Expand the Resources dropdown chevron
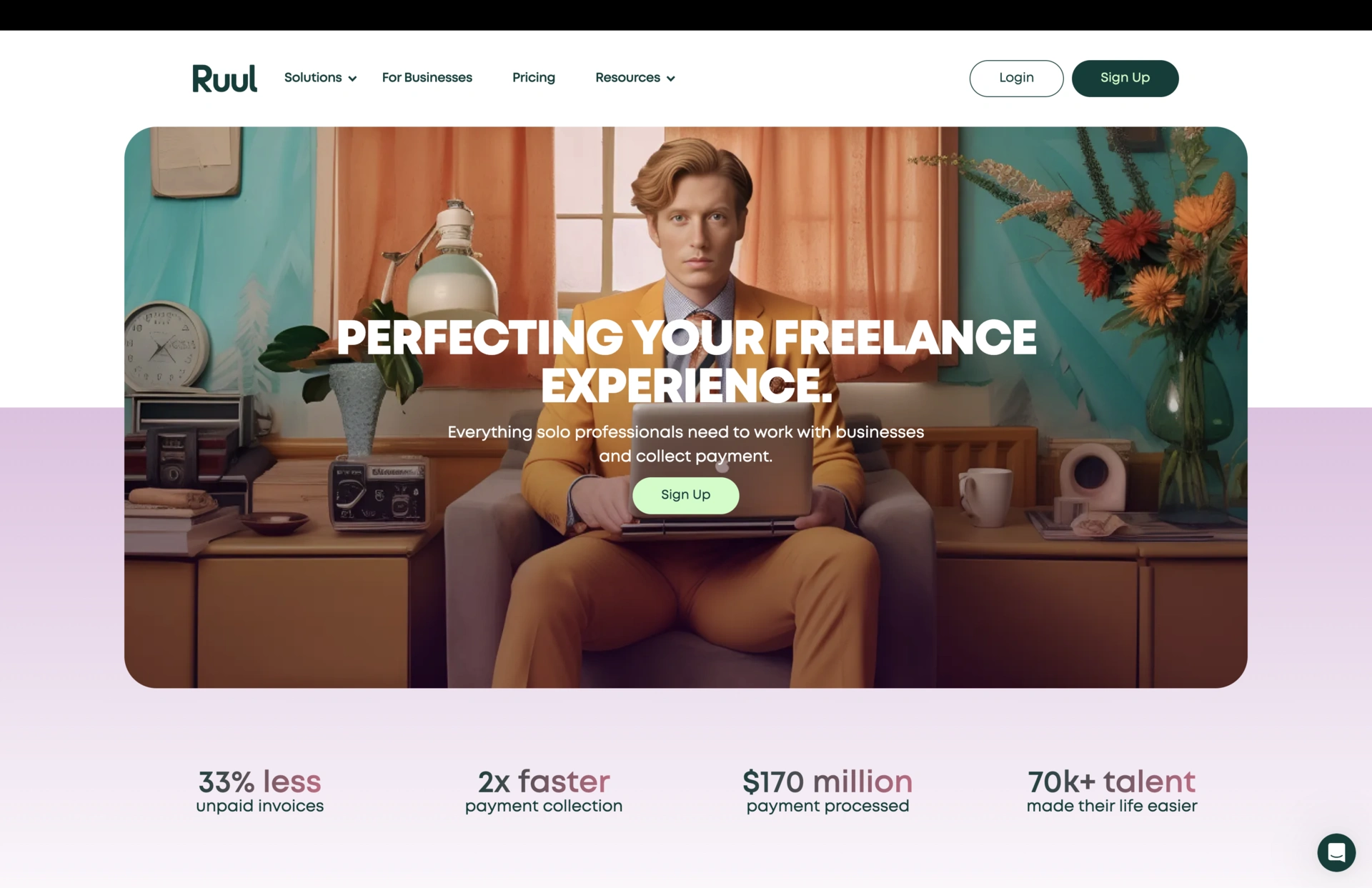The height and width of the screenshot is (888, 1372). (670, 79)
